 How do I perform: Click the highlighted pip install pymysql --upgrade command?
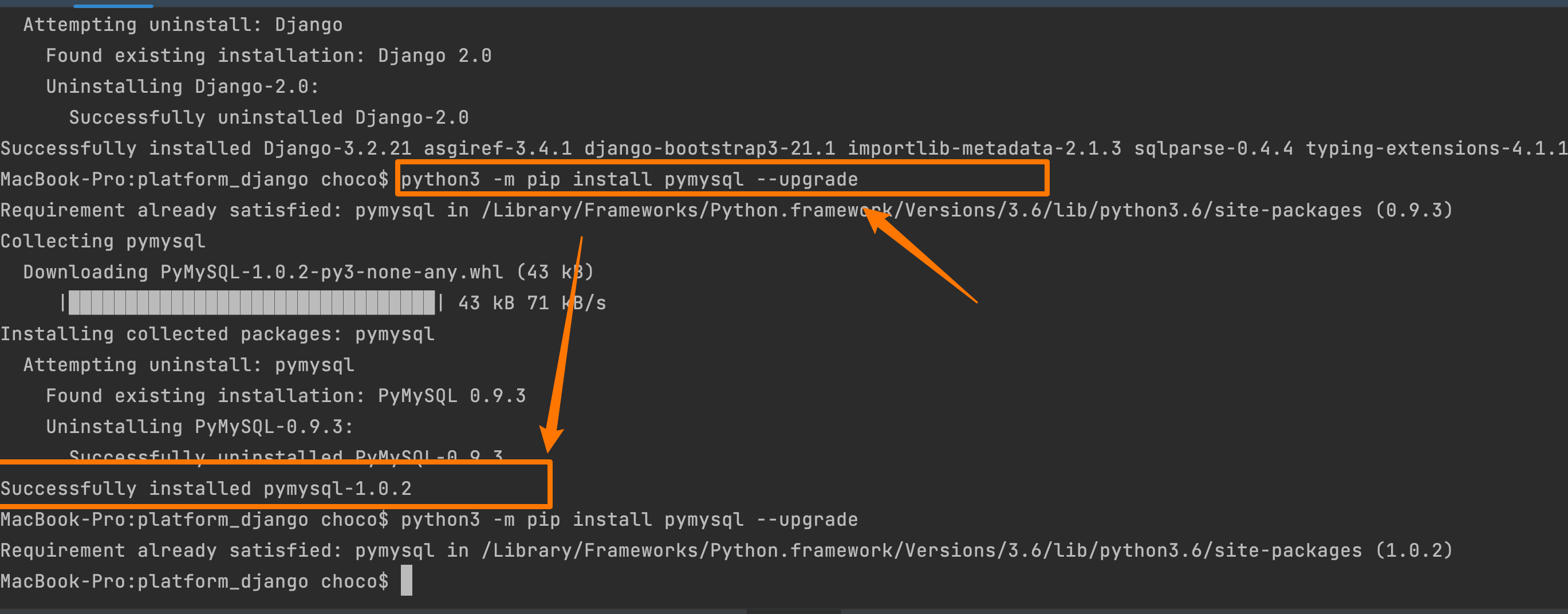629,179
